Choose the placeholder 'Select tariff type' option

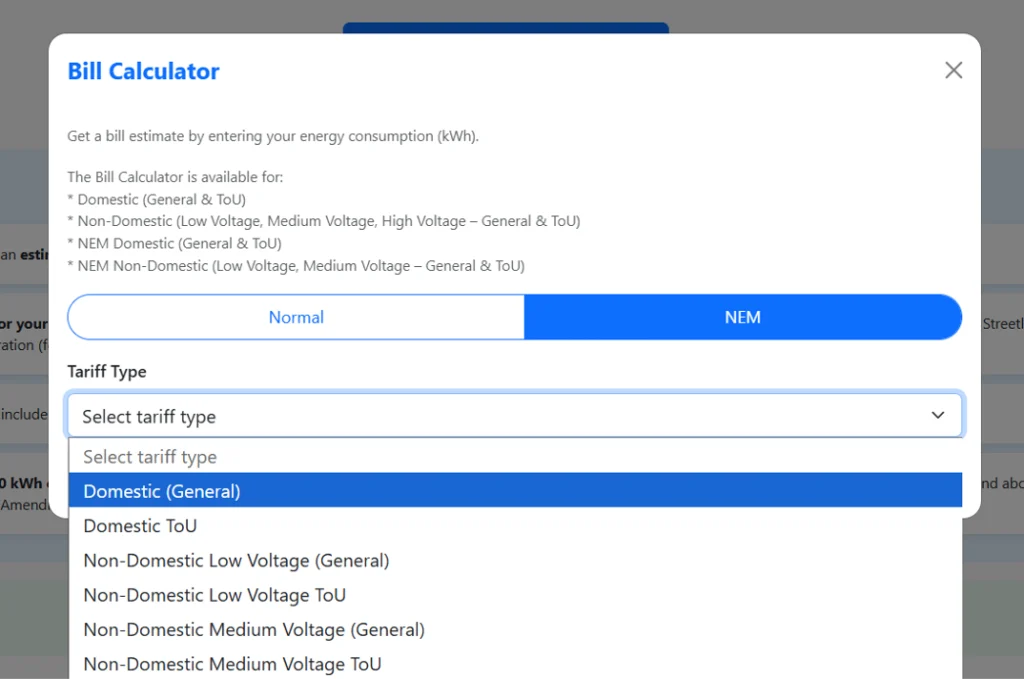click(150, 457)
